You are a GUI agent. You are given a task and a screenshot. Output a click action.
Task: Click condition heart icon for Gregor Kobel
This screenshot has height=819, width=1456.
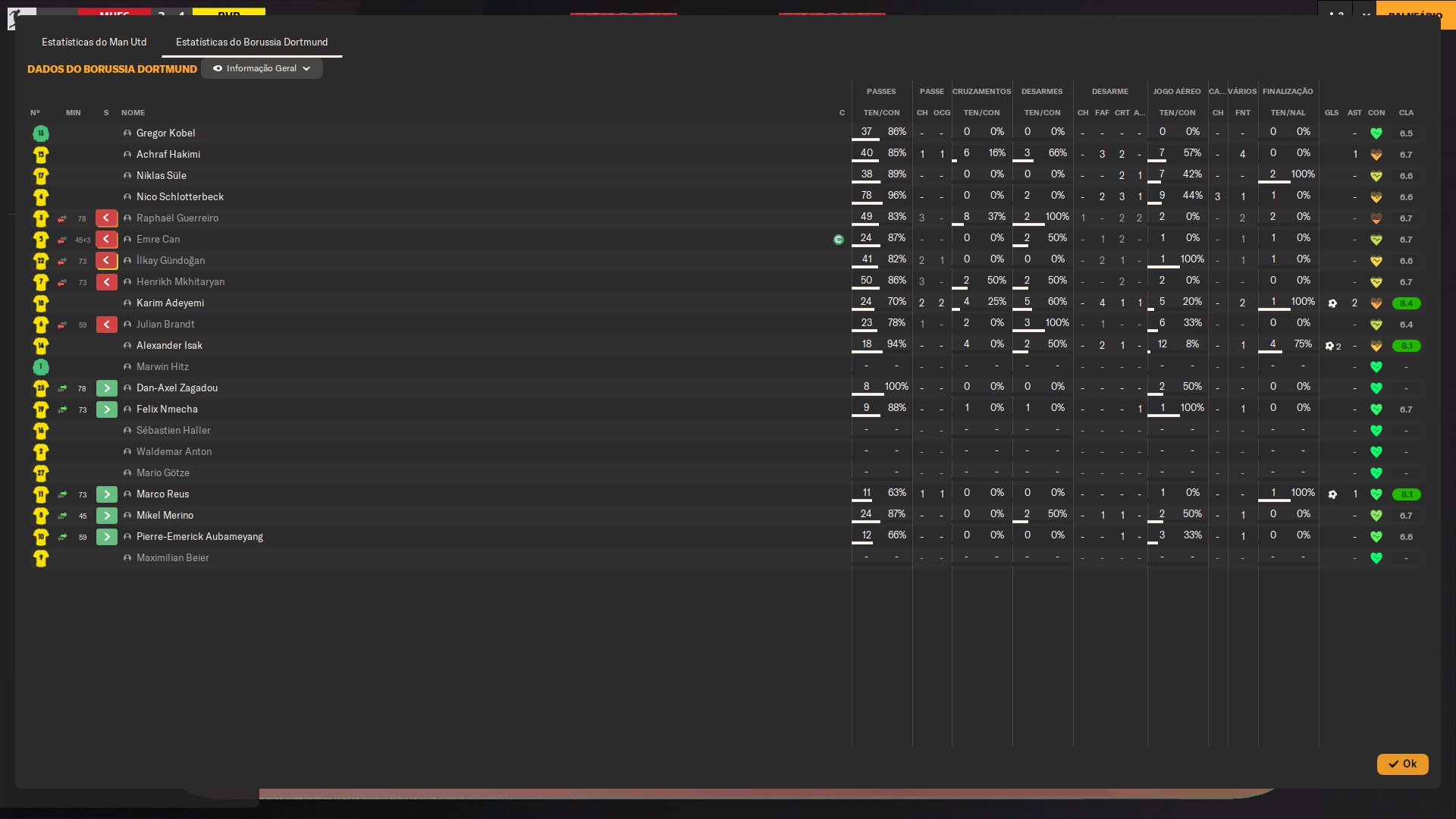point(1376,133)
